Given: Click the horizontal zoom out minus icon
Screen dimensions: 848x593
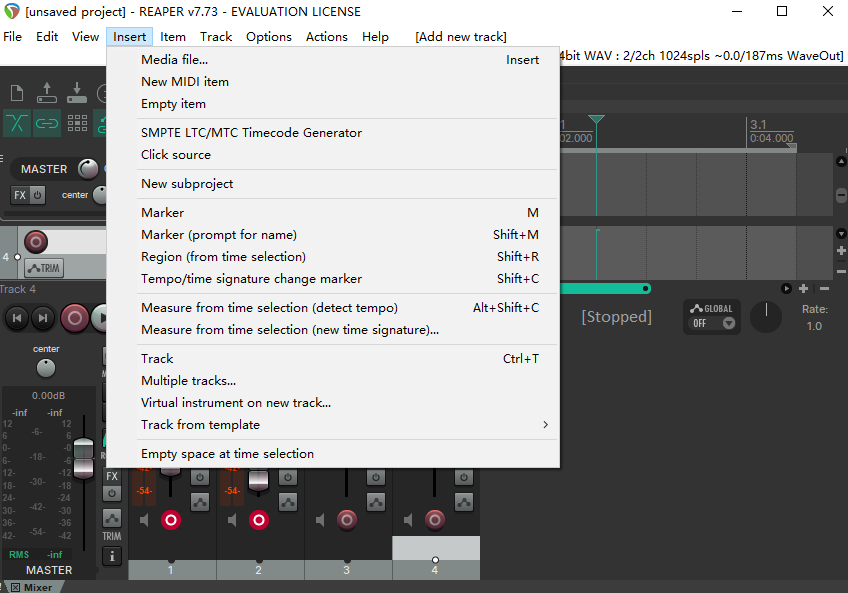Looking at the screenshot, I should click(x=824, y=288).
